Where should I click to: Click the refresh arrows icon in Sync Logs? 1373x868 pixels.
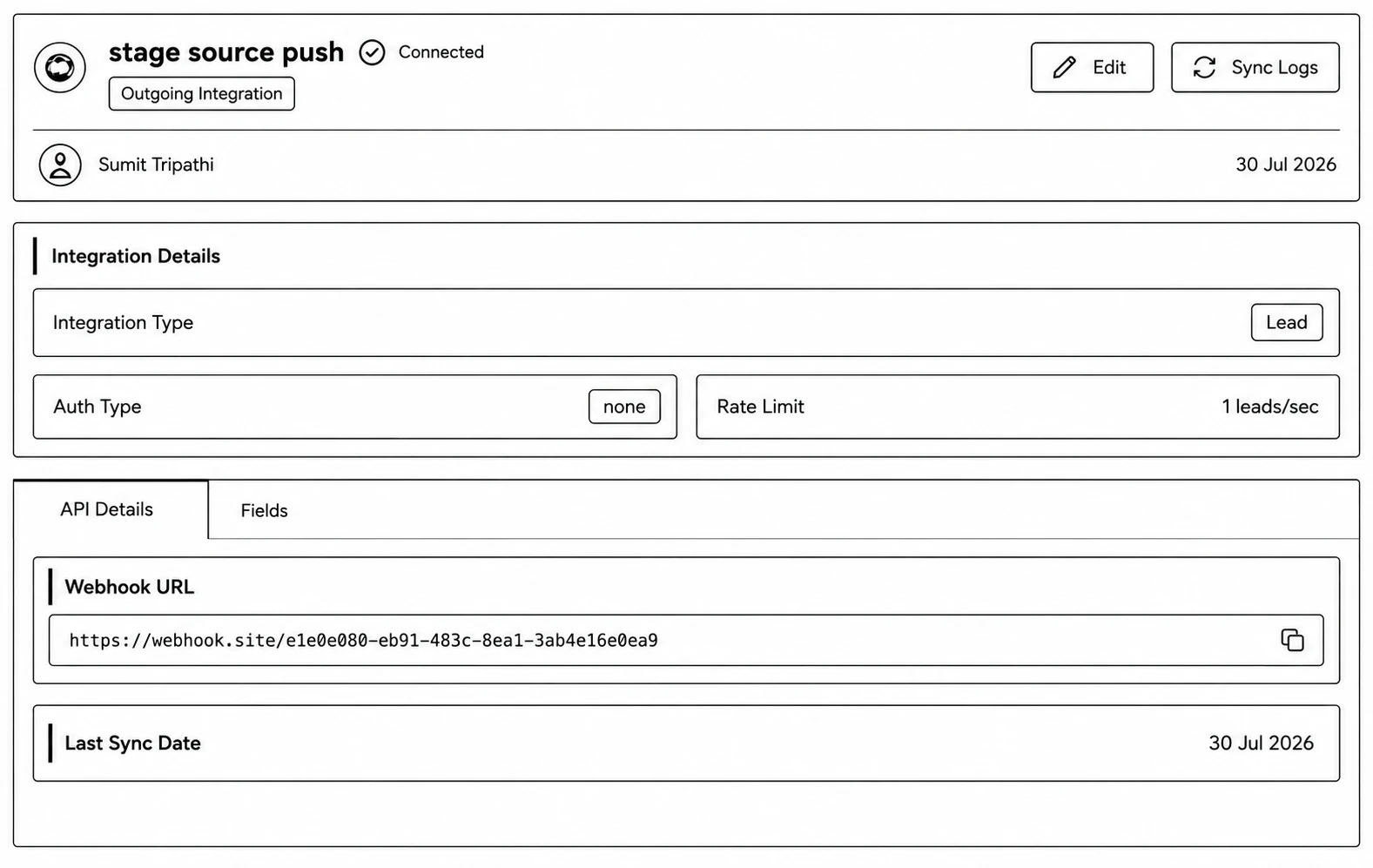pos(1204,68)
